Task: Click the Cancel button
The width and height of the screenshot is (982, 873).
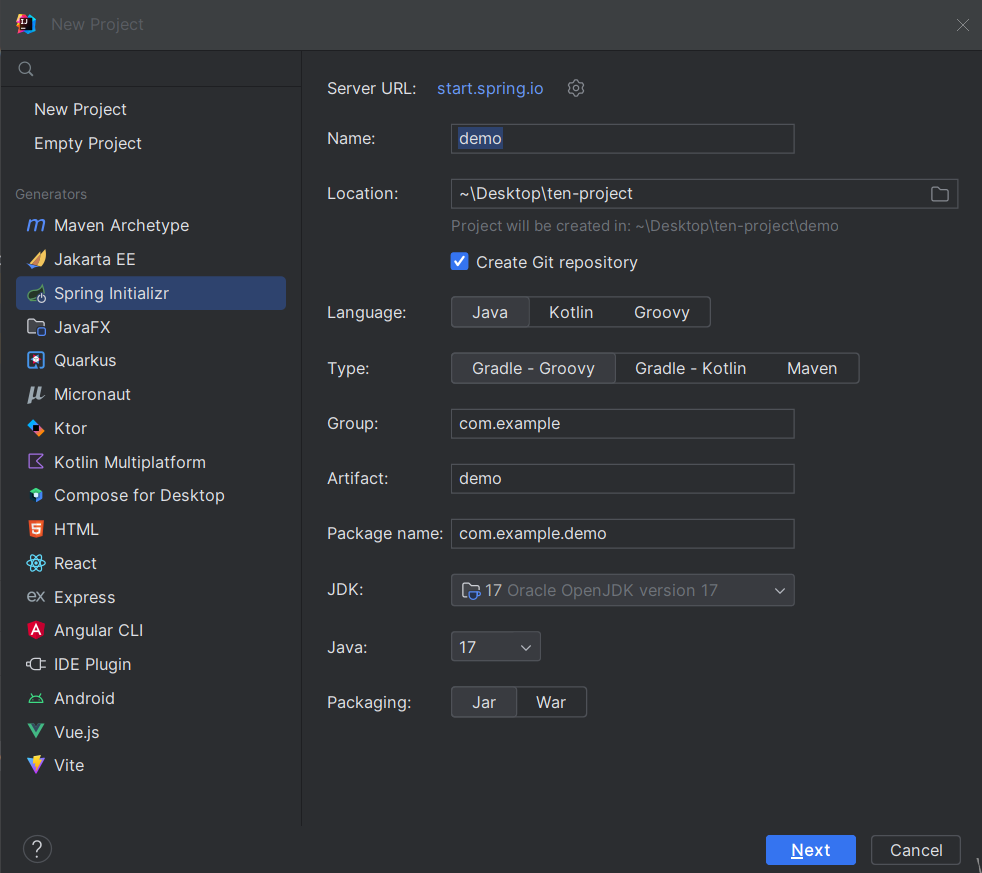Action: tap(916, 850)
